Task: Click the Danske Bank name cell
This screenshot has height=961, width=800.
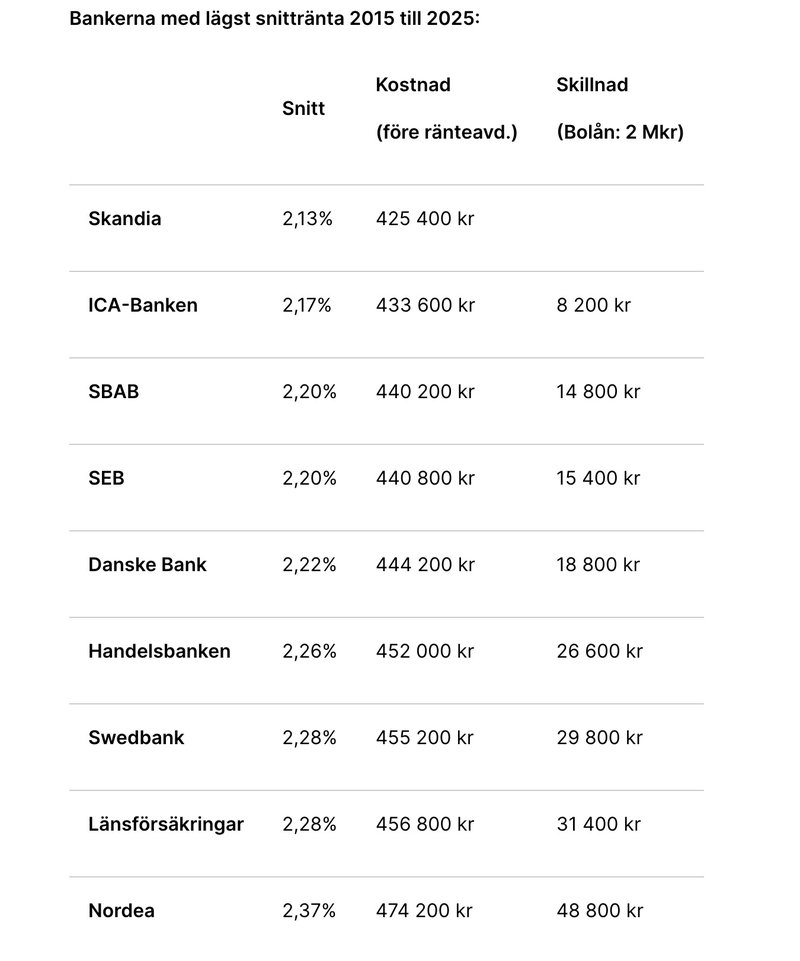Action: (147, 565)
